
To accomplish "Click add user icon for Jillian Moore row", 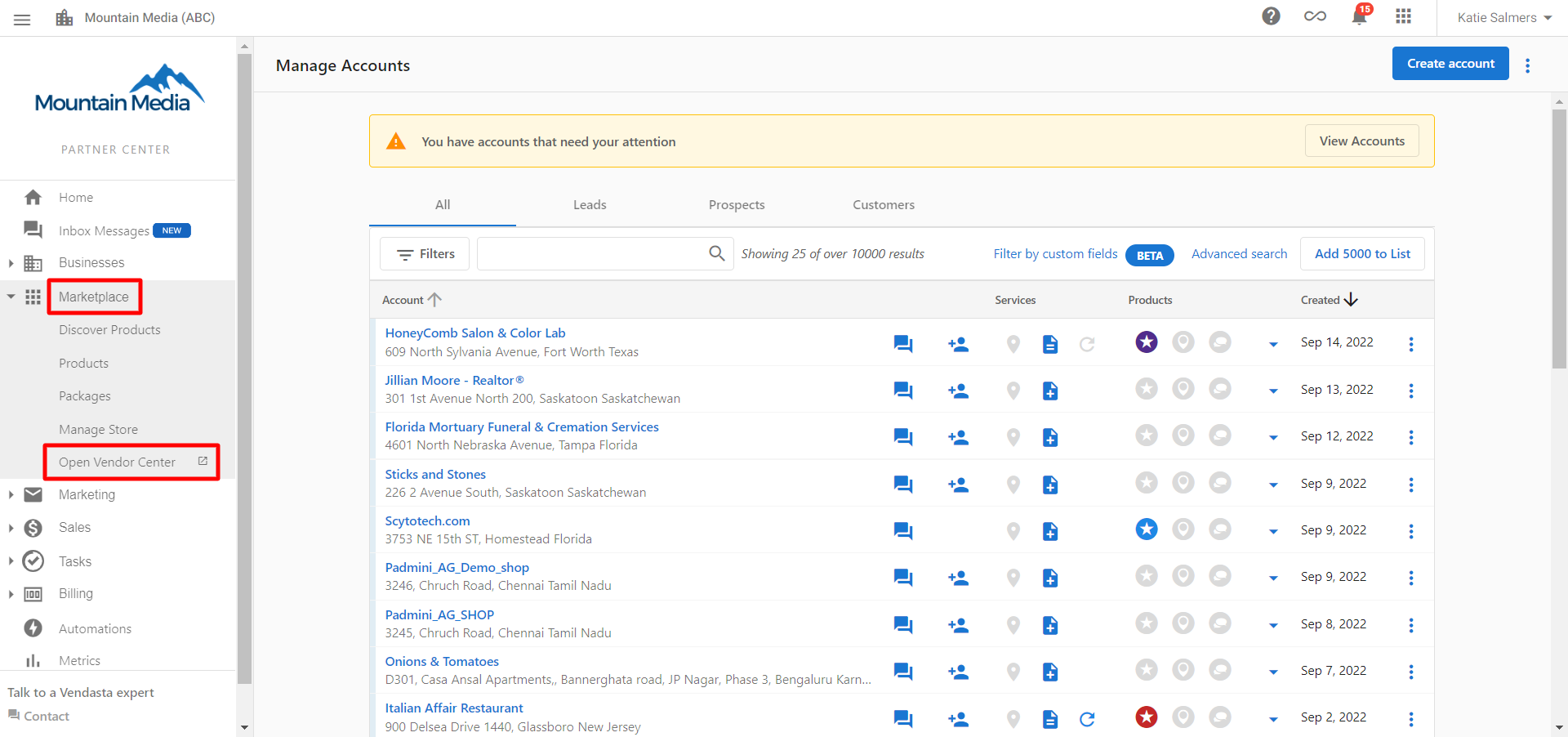I will point(958,391).
